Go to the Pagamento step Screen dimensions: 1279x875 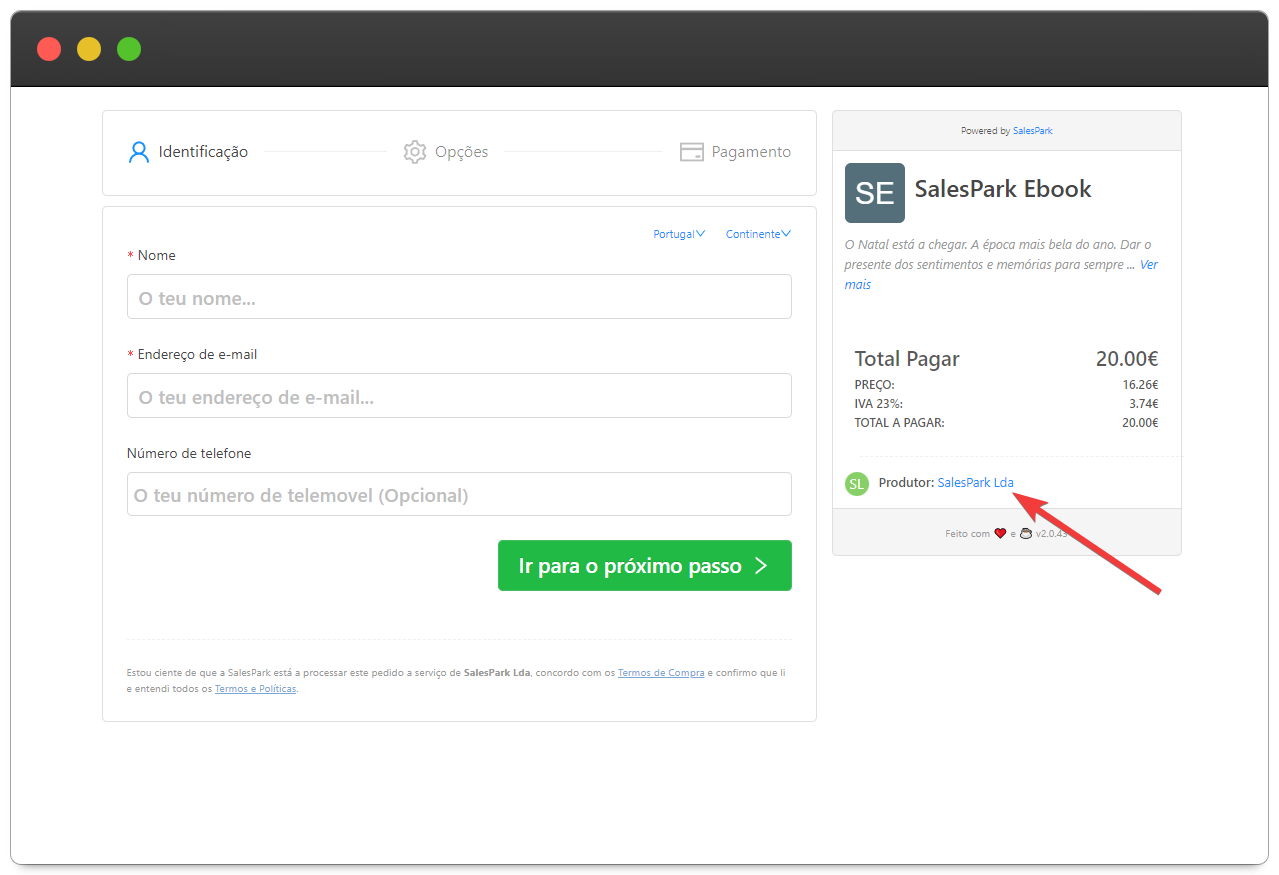pos(750,152)
